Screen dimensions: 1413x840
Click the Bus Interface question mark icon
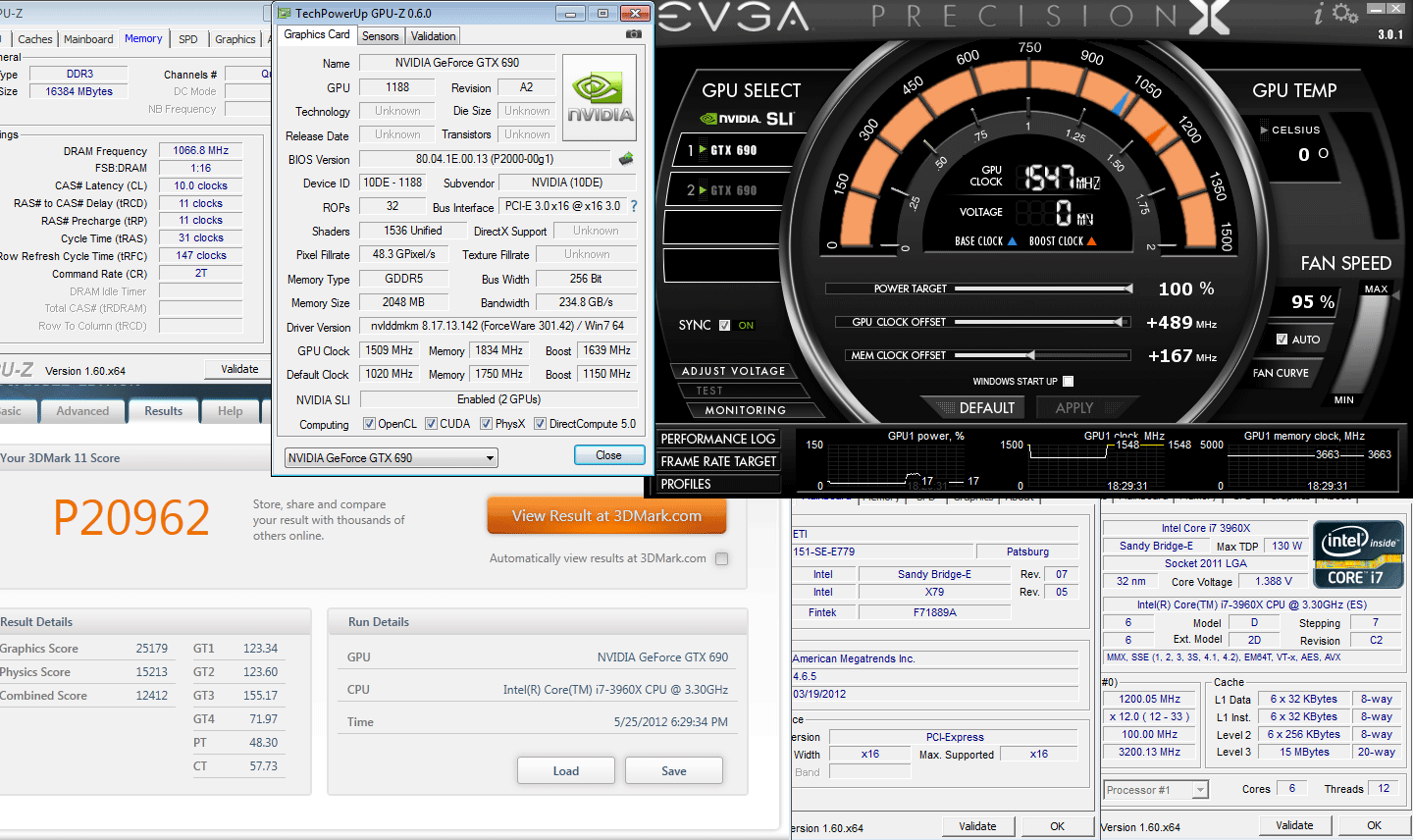click(x=634, y=206)
